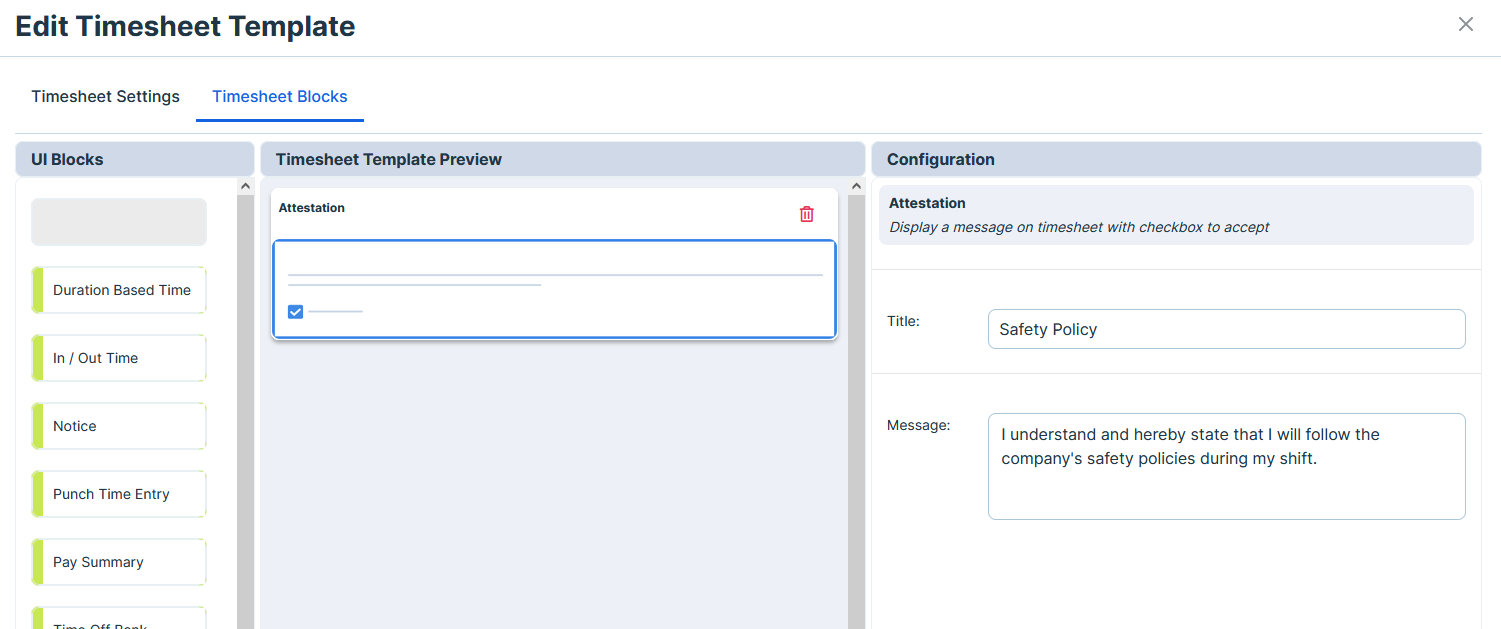1501x629 pixels.
Task: Select the Timesheet Blocks tab
Action: (x=280, y=97)
